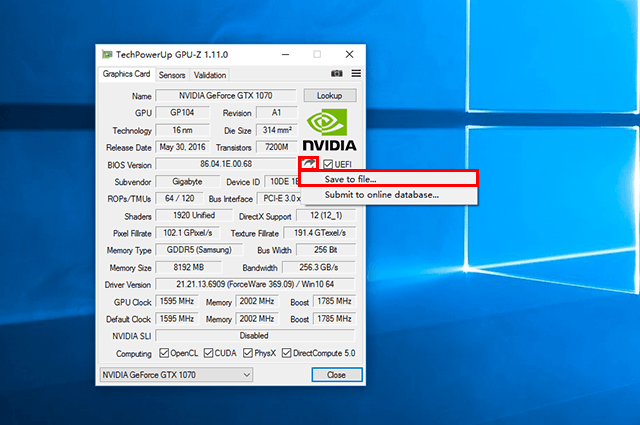Toggle the CUDA checkbox
Image resolution: width=640 pixels, height=425 pixels.
pos(208,353)
